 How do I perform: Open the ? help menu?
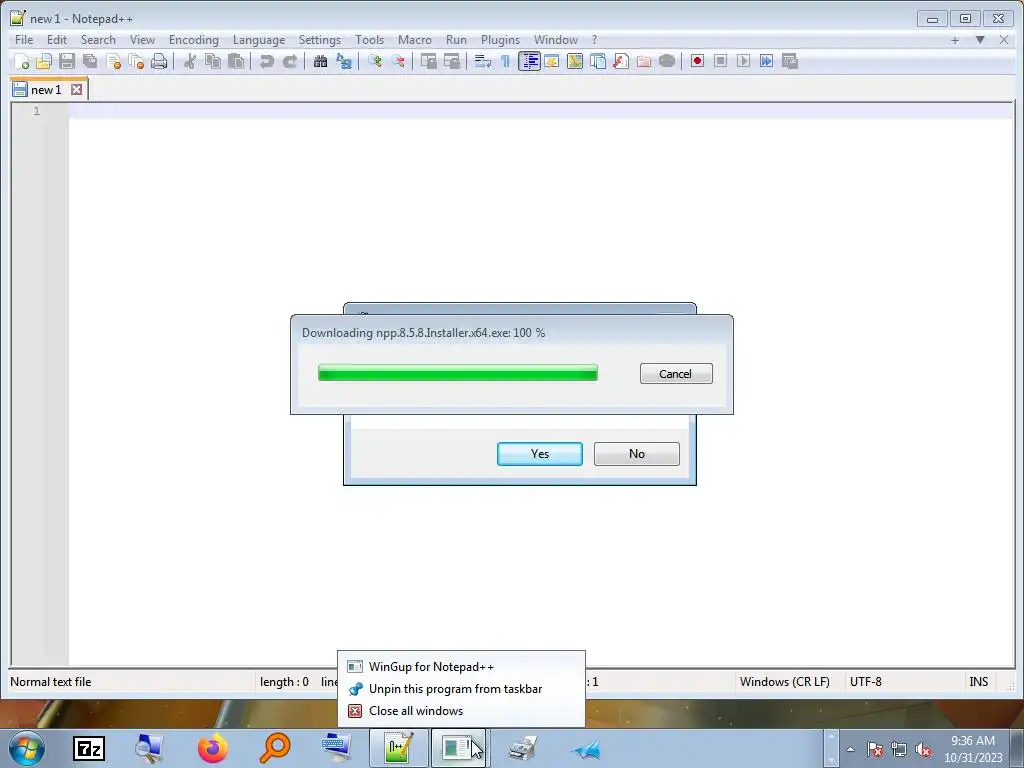click(594, 40)
